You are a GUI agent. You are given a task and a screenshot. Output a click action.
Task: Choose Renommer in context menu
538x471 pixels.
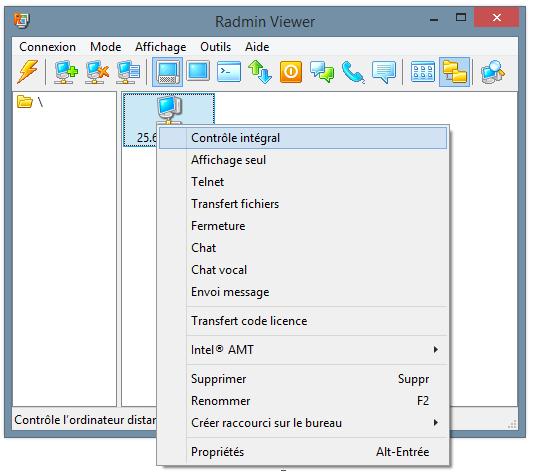303,401
